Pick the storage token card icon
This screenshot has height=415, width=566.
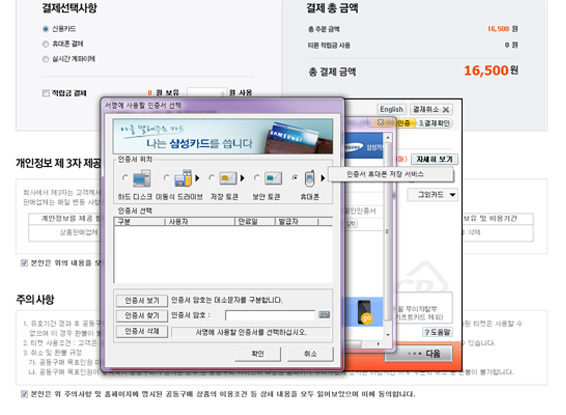(228, 178)
